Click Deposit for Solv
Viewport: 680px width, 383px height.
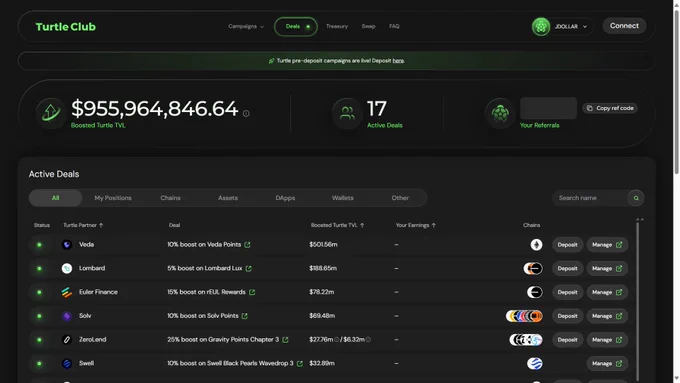point(567,316)
